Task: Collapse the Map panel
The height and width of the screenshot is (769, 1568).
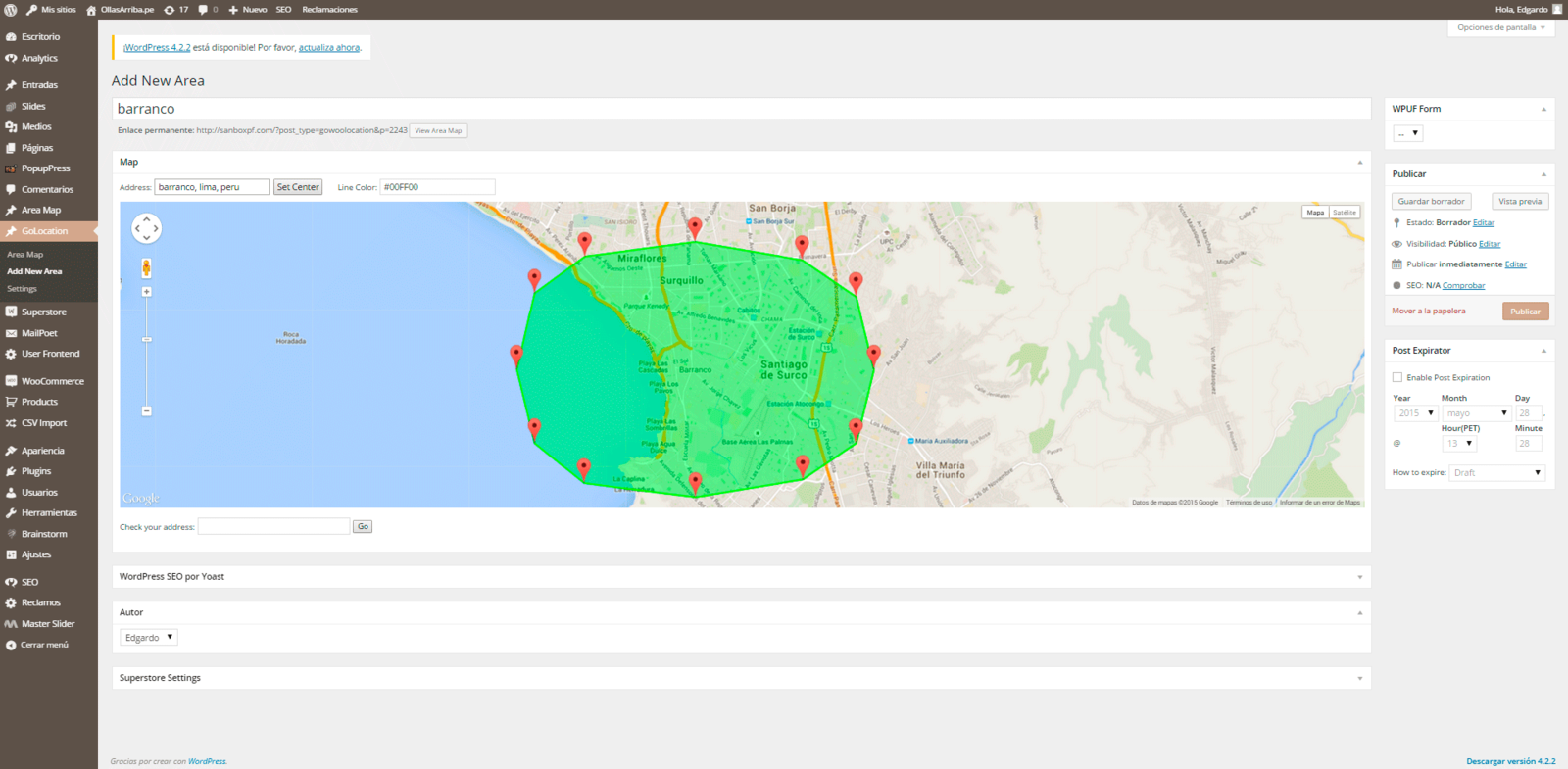Action: click(x=1359, y=163)
